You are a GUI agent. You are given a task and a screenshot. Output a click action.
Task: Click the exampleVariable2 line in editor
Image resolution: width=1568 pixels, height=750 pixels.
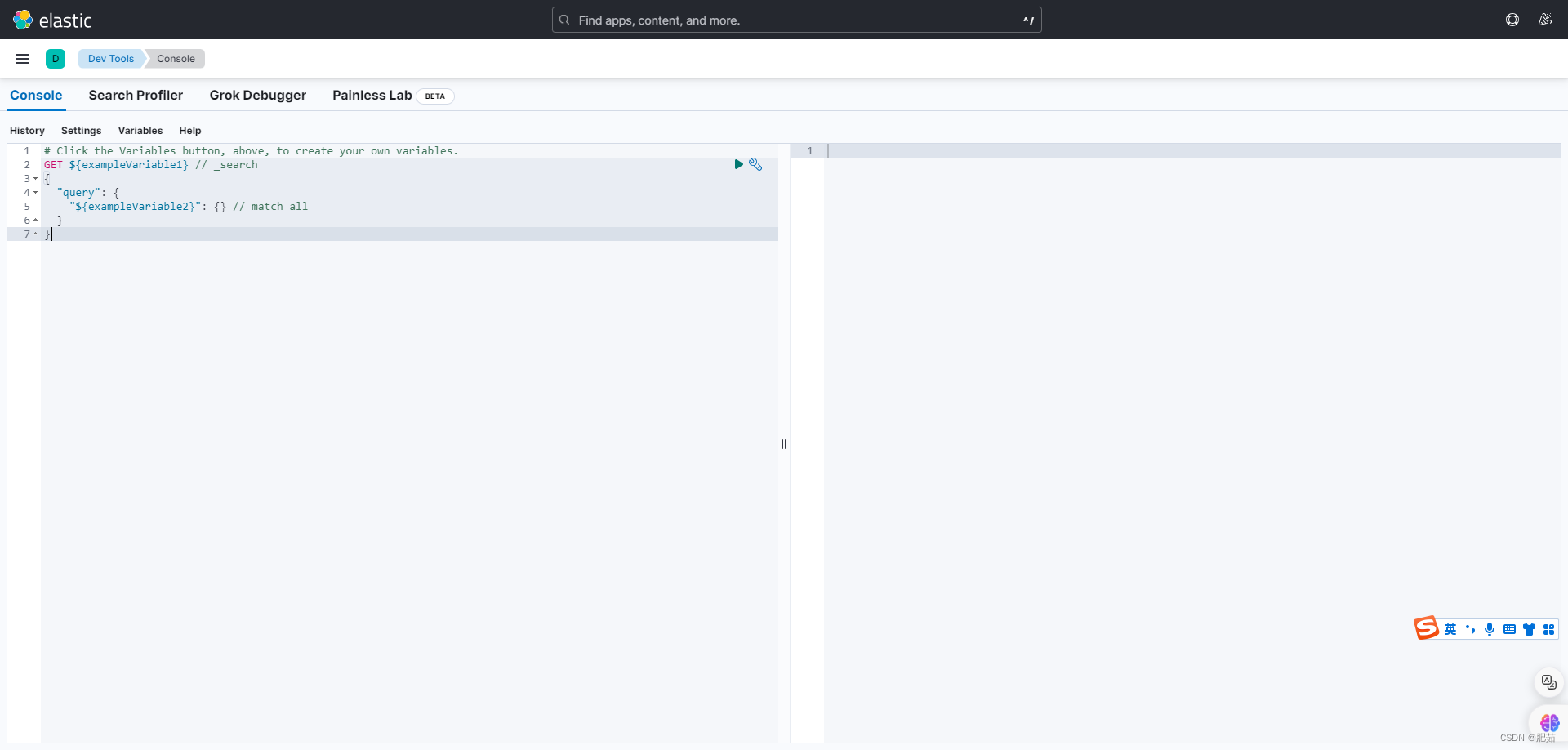[x=189, y=207]
